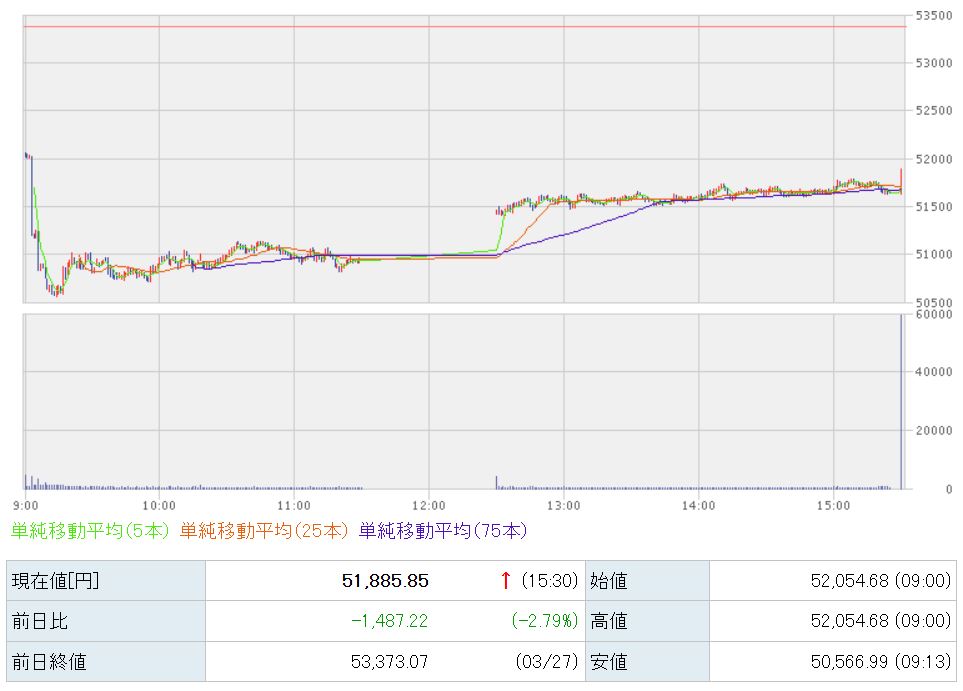This screenshot has width=963, height=691.
Task: Click the 12:00 label on the time axis
Action: pyautogui.click(x=428, y=505)
